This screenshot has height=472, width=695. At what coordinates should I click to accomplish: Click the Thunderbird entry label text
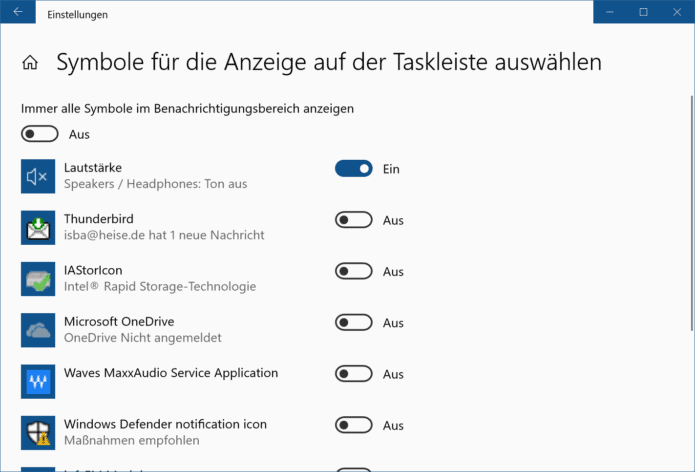tap(98, 219)
